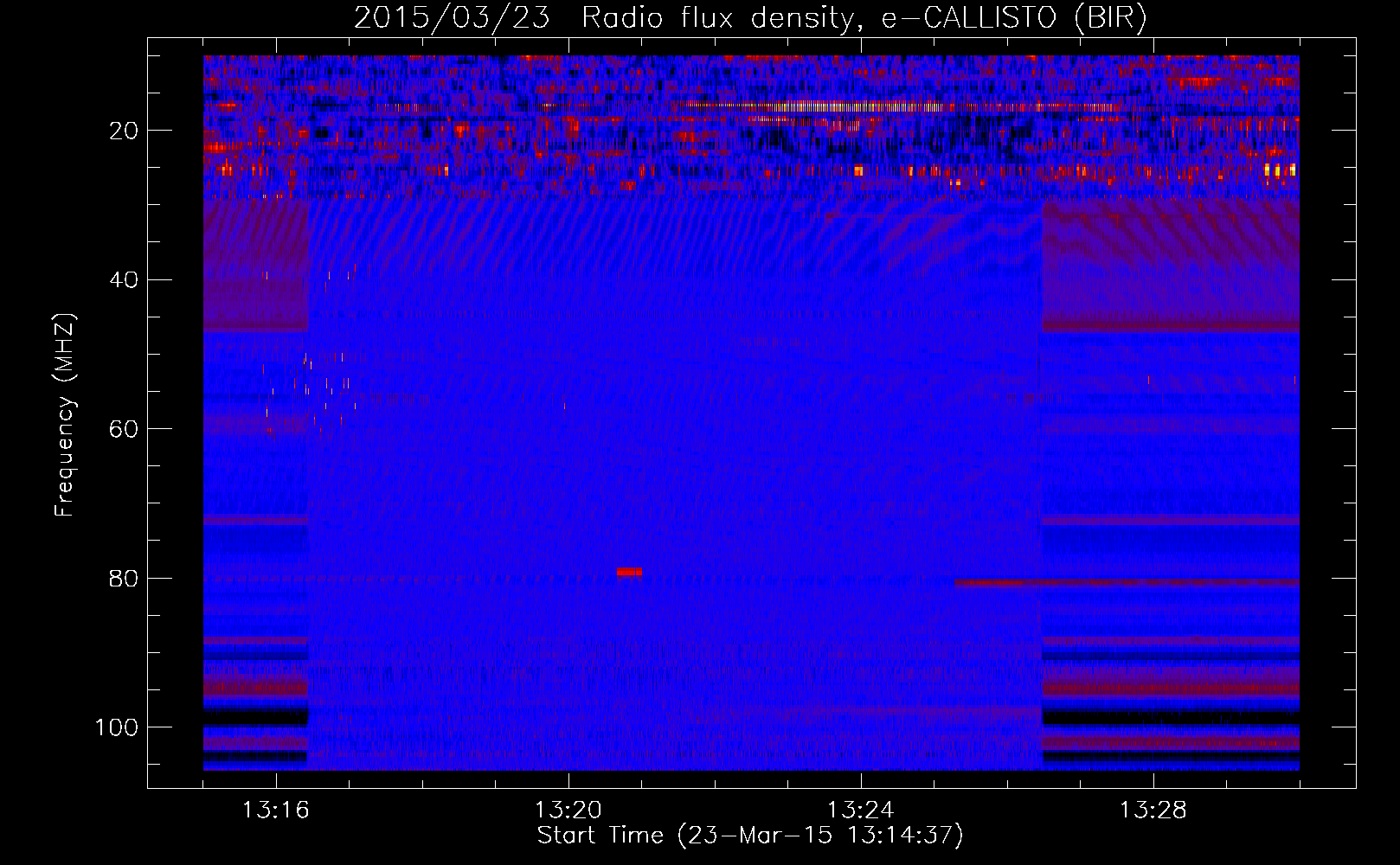Click the '60' frequency tick label
The height and width of the screenshot is (865, 1400).
[x=124, y=429]
